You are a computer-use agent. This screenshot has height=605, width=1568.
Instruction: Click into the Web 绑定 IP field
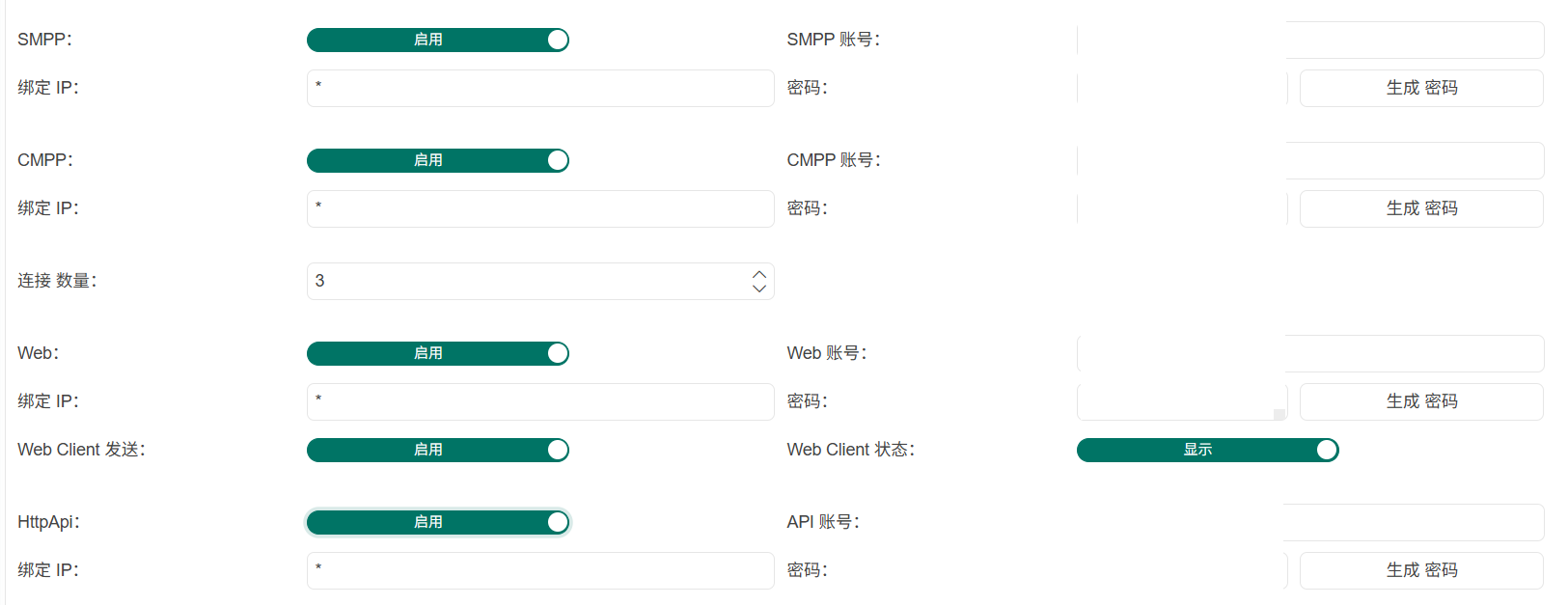pyautogui.click(x=540, y=401)
